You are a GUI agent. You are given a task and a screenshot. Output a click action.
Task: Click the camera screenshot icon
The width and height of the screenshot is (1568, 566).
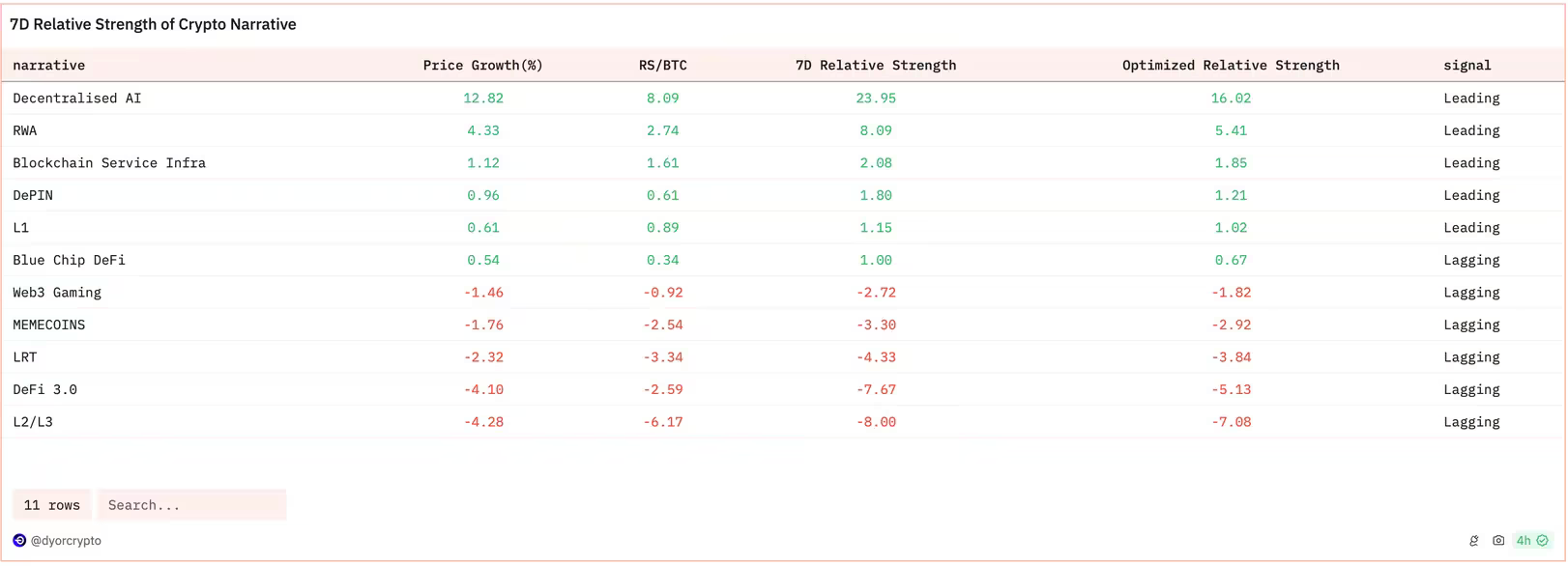tap(1498, 541)
